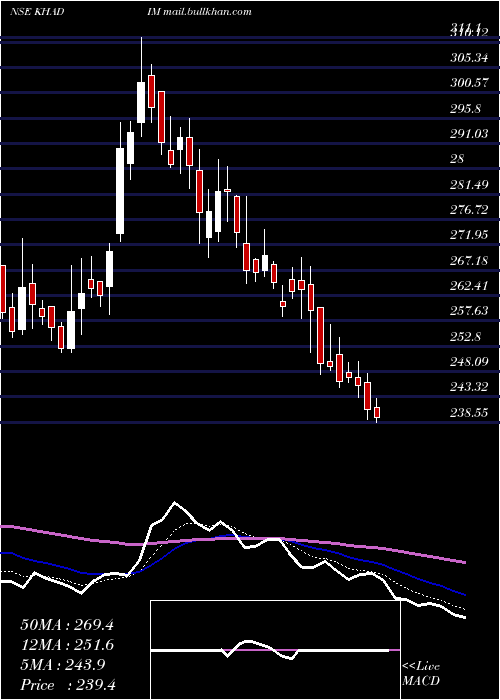Viewport: 500px width, 700px height.
Task: Click the Price : 239.4 readout
Action: 68,685
